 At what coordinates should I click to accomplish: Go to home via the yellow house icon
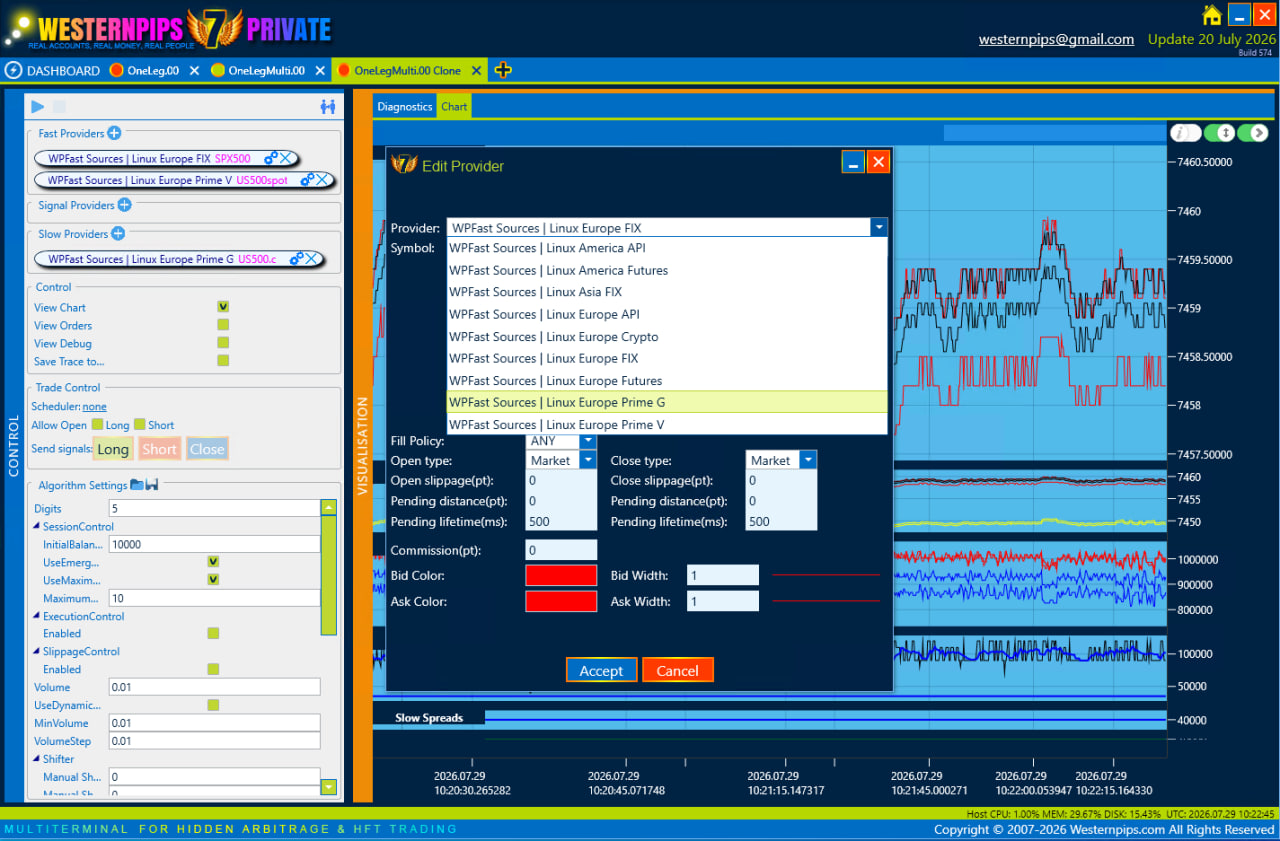click(x=1212, y=15)
